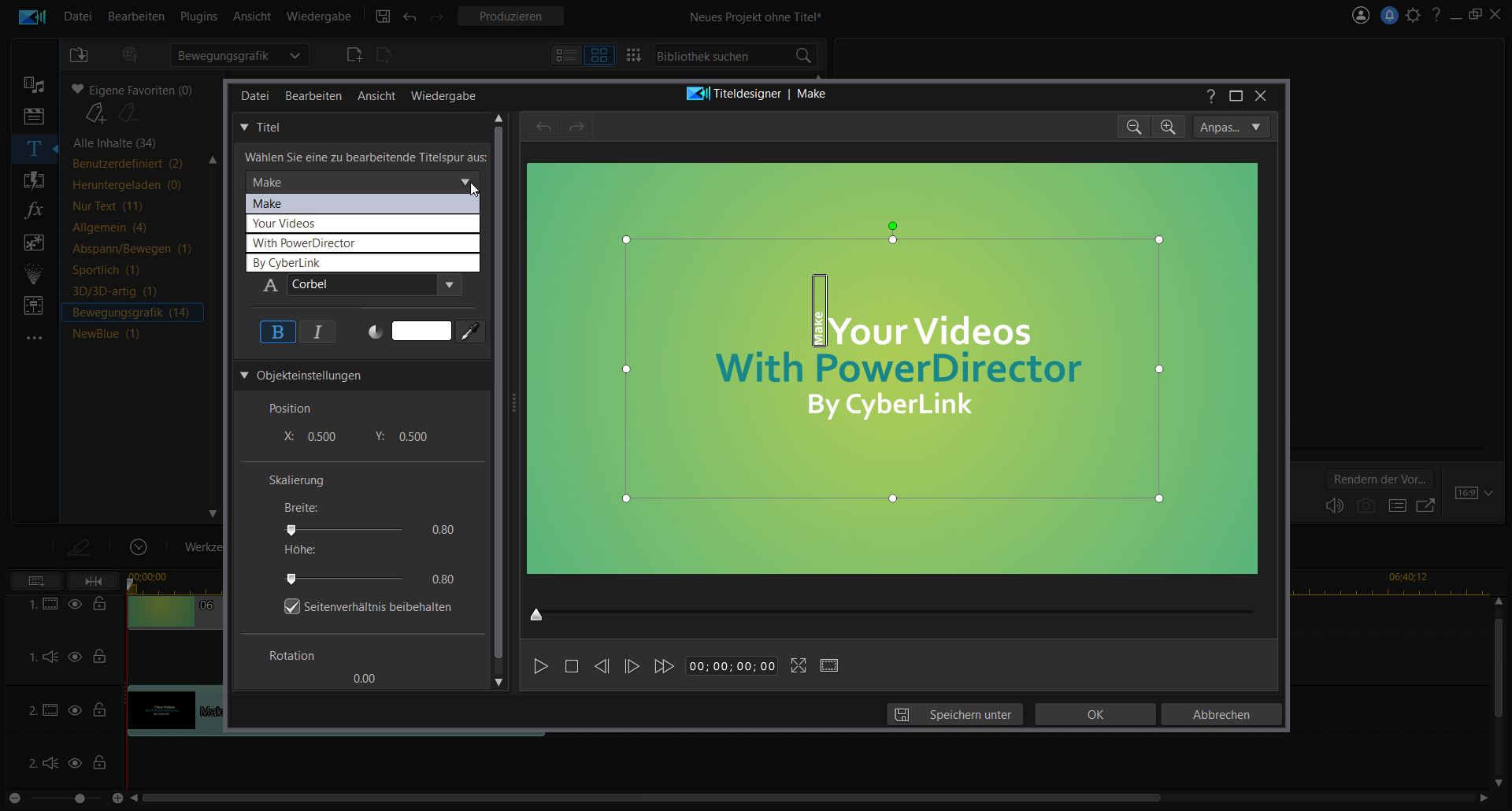Open the white font color swatch
Screen dimensions: 1512x811
click(421, 331)
